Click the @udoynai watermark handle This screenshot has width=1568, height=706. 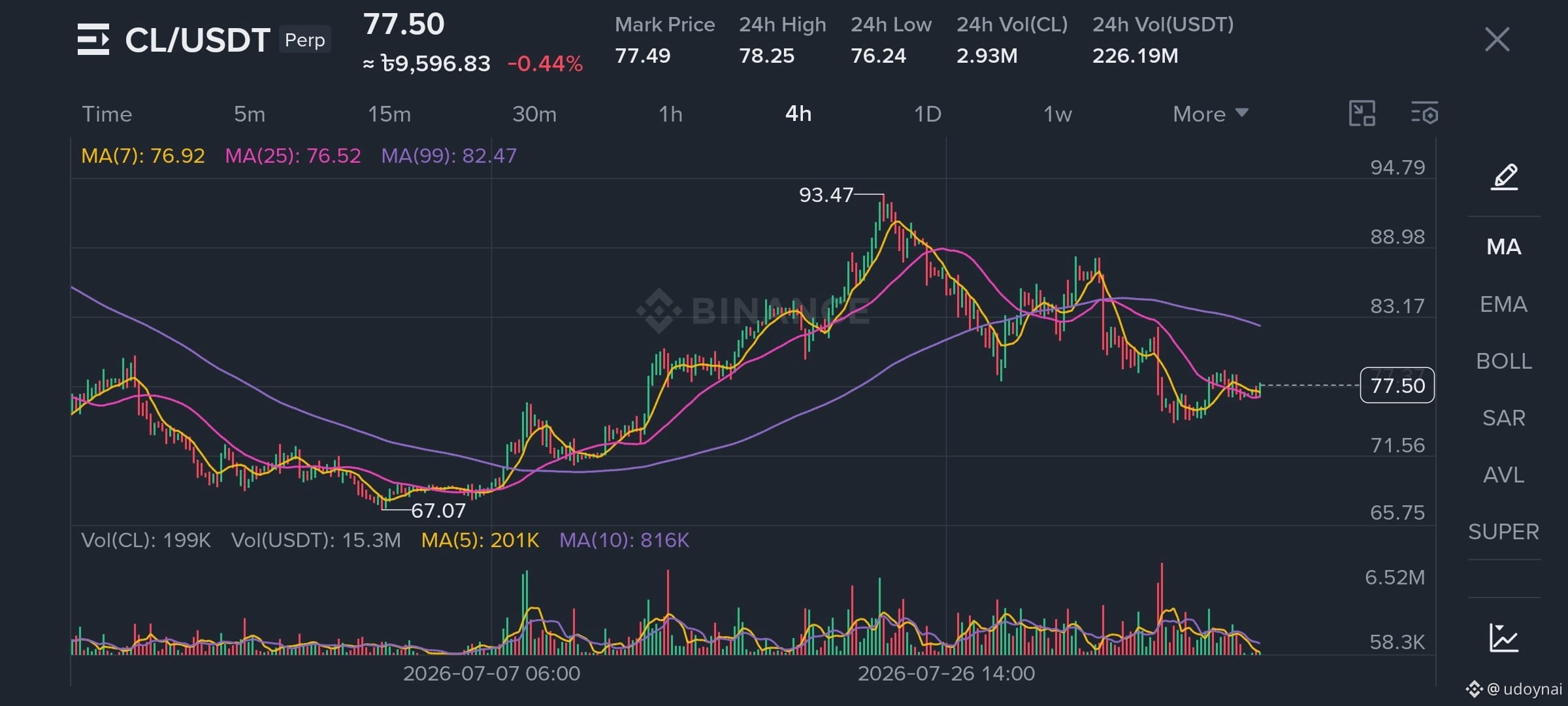tap(1524, 689)
